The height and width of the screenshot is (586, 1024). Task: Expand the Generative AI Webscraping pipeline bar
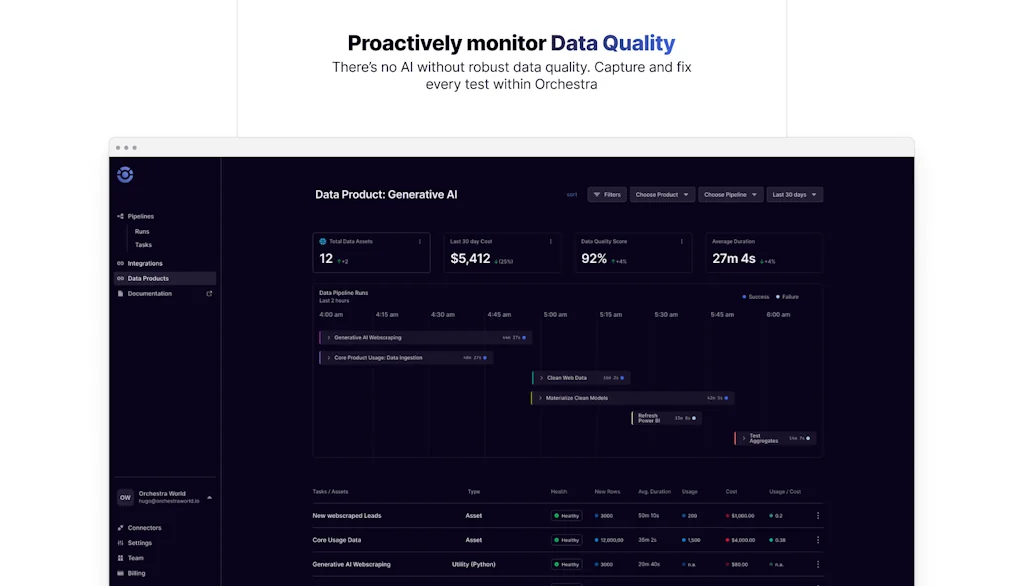(330, 338)
